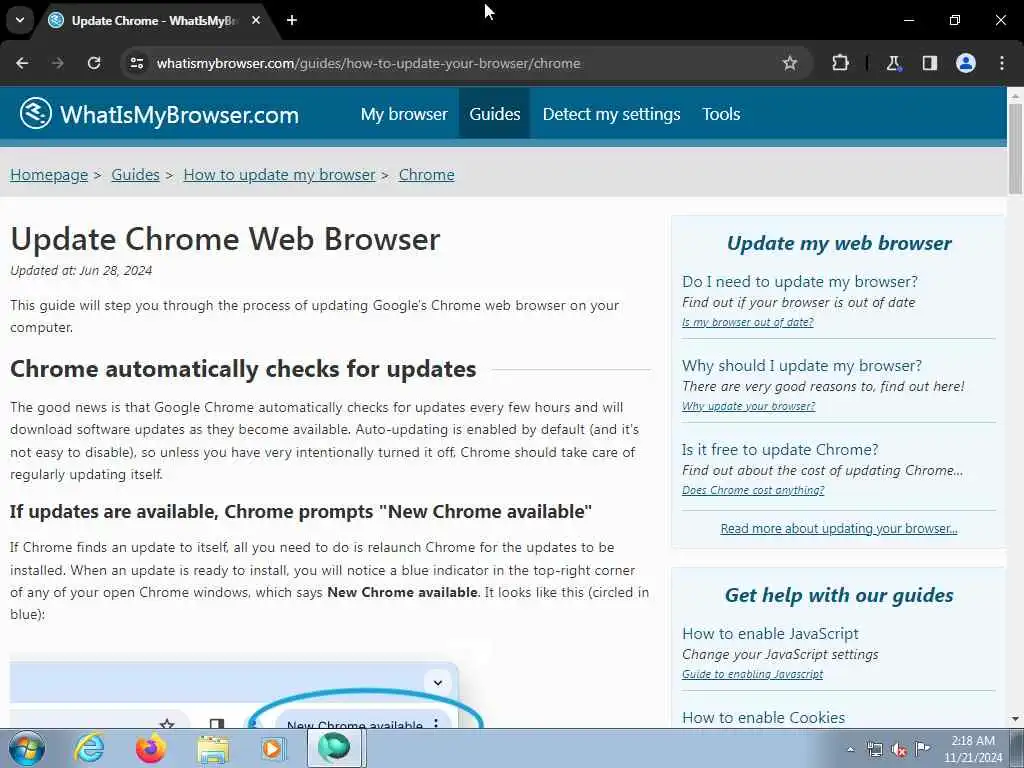
Task: Click the 'Update my web browser' sidebar heading
Action: [x=839, y=243]
